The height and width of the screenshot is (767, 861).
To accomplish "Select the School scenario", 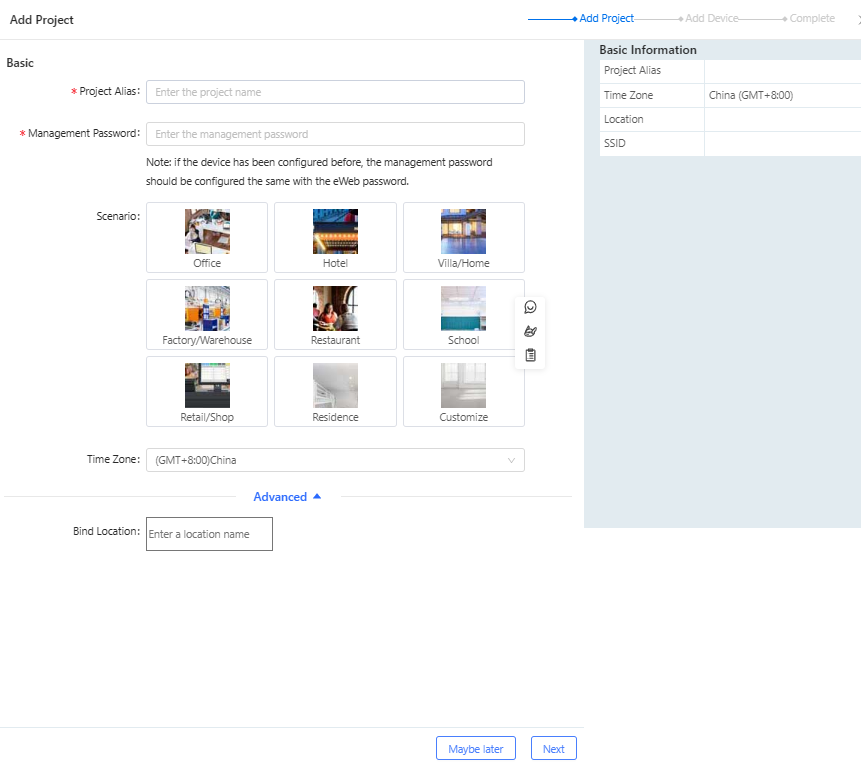I will pos(463,314).
